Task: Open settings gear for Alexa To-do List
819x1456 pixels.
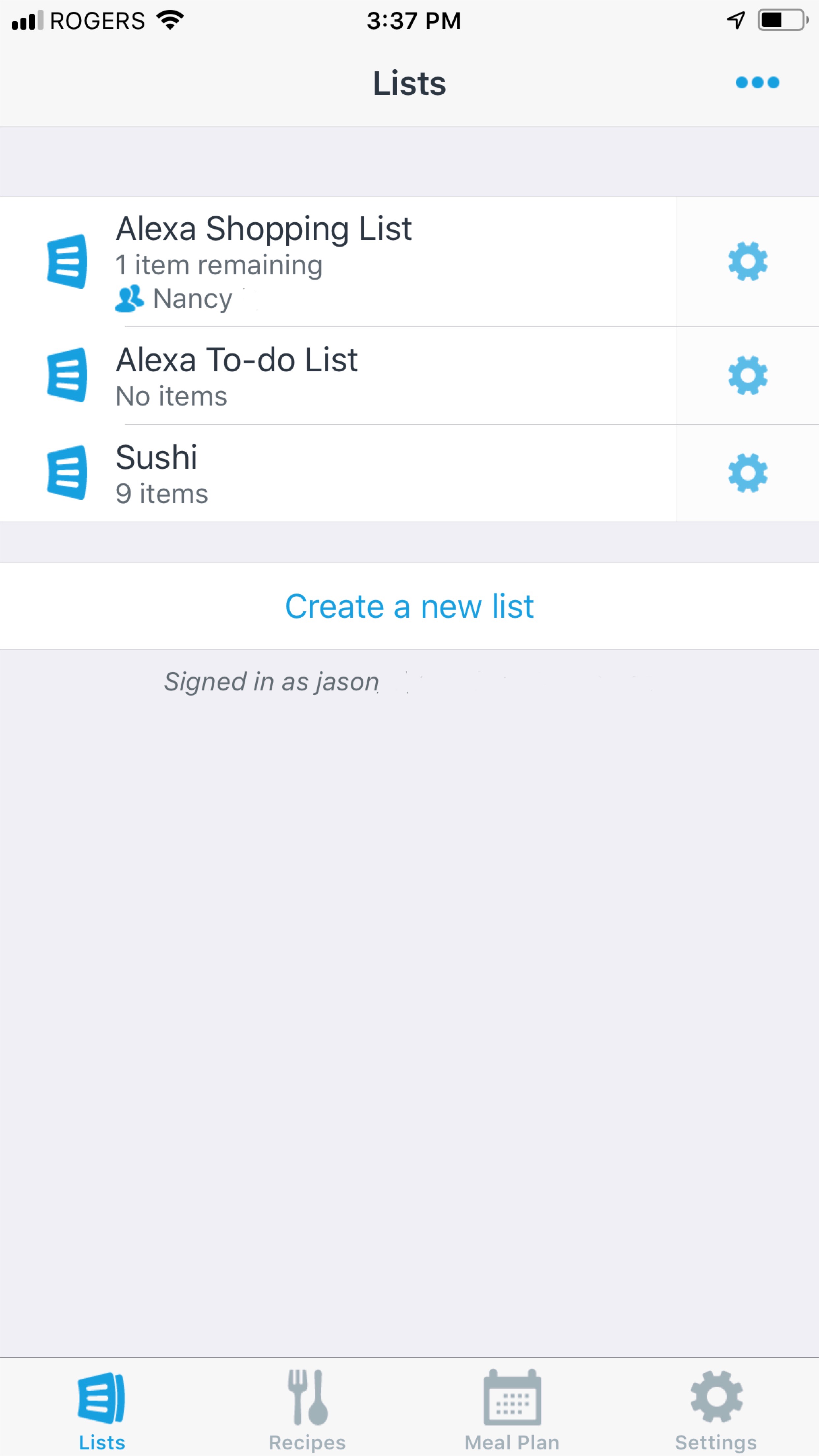Action: coord(747,376)
